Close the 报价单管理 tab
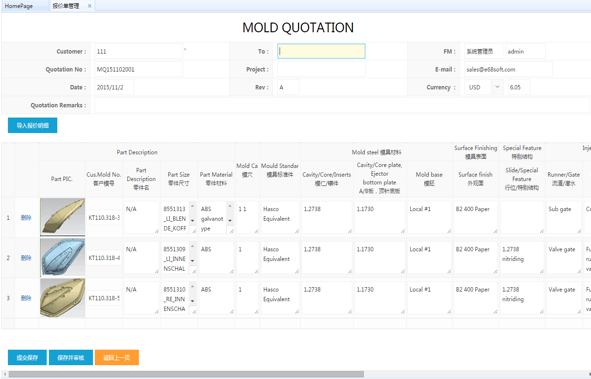Viewport: 591px width, 379px height. (x=89, y=6)
